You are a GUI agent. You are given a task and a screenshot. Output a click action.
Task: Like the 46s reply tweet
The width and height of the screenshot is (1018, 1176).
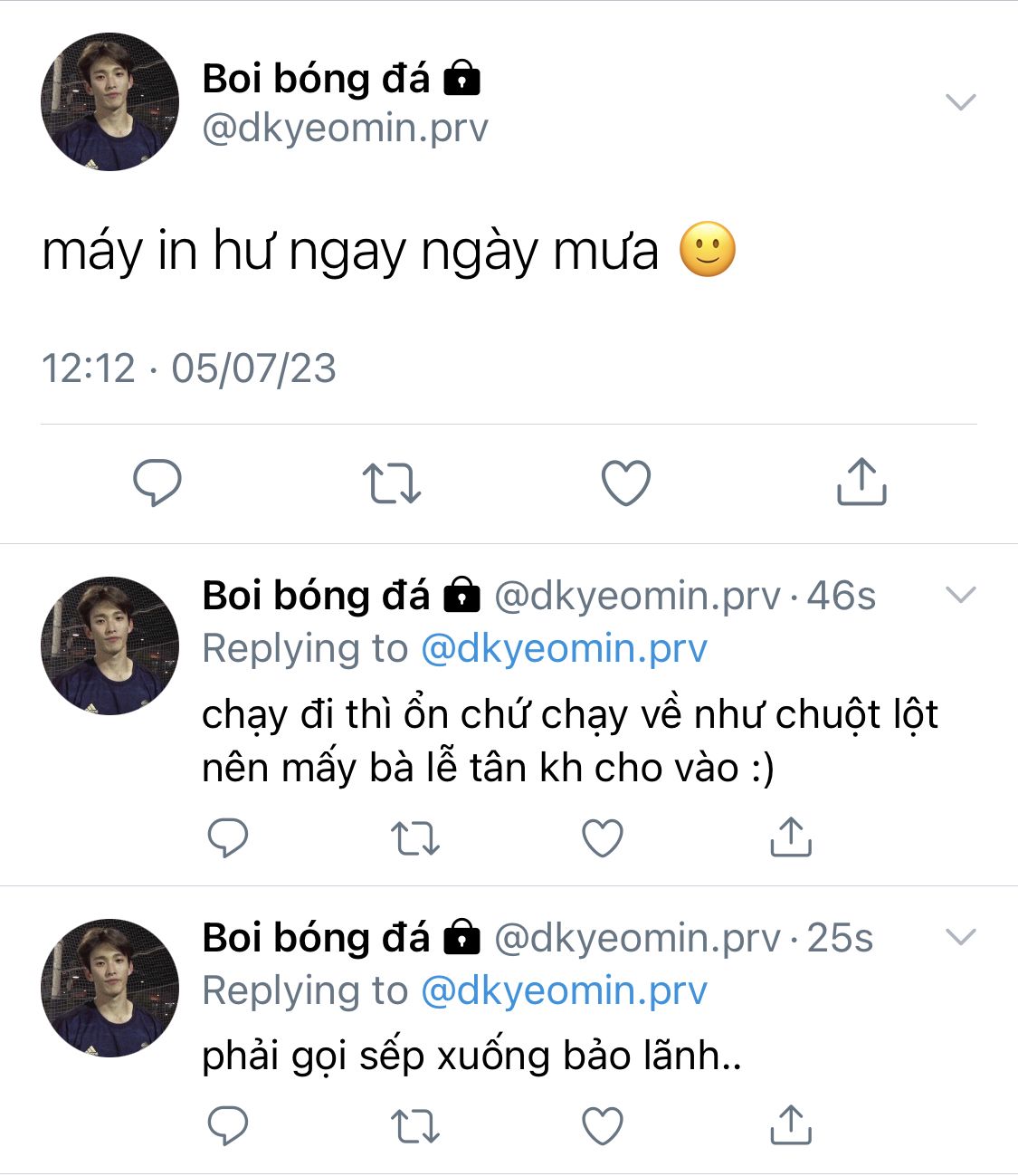(602, 837)
